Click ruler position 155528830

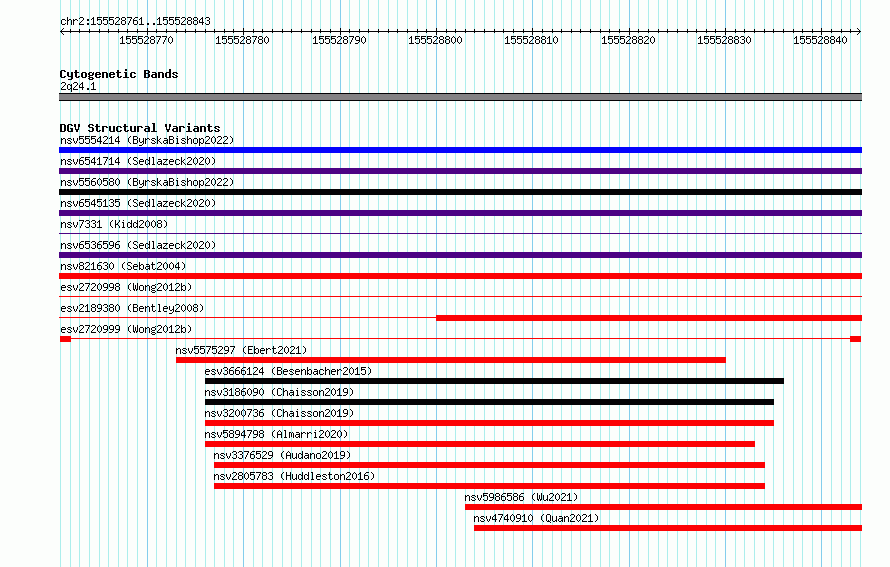(x=724, y=40)
